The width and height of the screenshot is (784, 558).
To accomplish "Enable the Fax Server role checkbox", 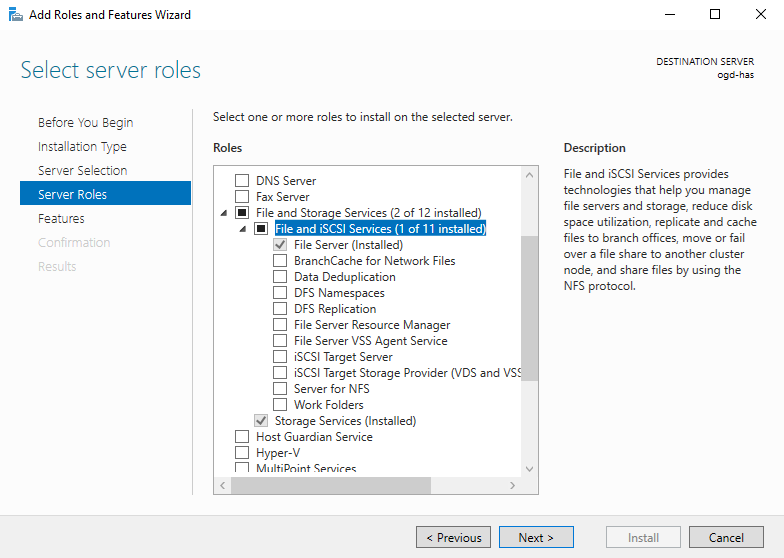I will tap(241, 197).
